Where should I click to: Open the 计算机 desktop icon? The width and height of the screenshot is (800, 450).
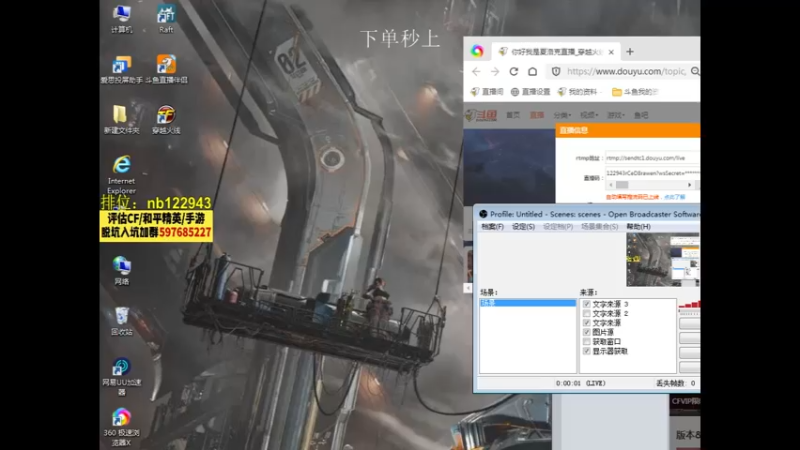tap(121, 19)
